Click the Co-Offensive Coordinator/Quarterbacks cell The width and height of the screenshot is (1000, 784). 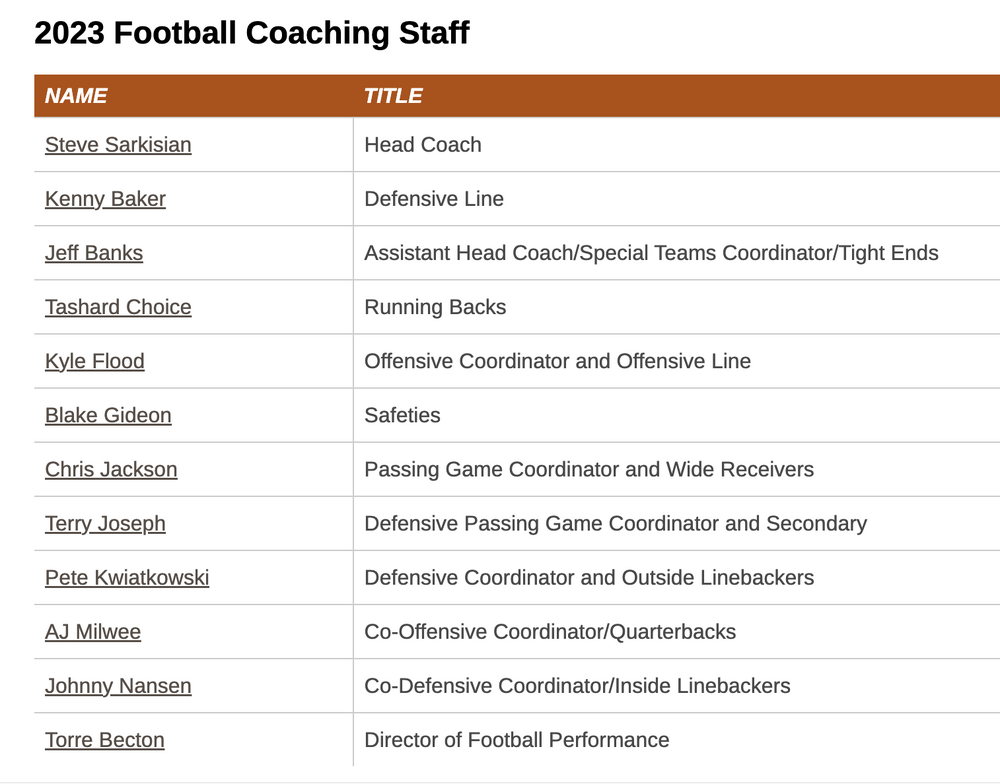tap(550, 632)
